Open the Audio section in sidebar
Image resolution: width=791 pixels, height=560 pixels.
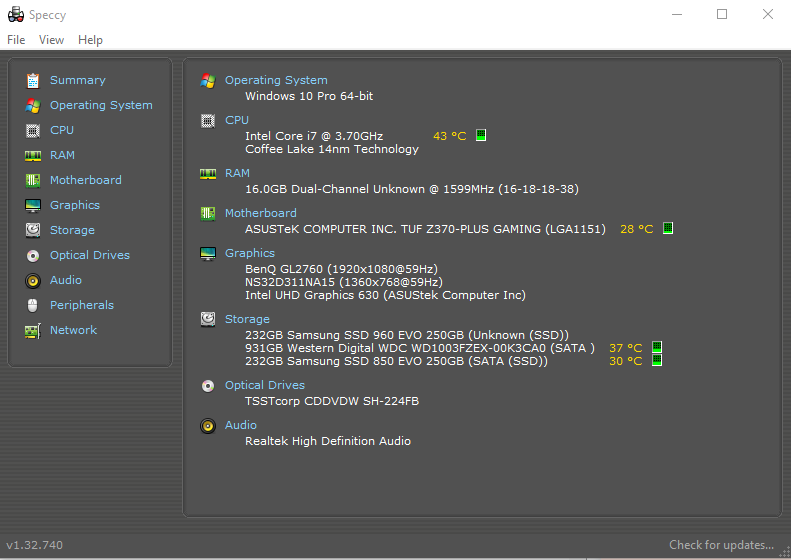66,280
